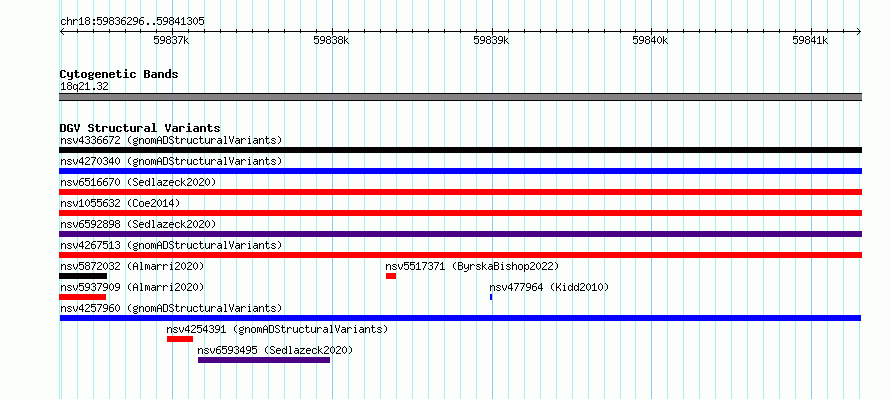Click the tiny blue nsv477964 marker
890x399 pixels.
tap(491, 297)
